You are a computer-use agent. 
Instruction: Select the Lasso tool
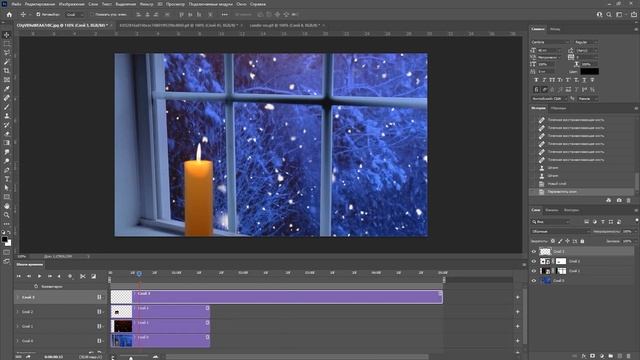(x=7, y=53)
